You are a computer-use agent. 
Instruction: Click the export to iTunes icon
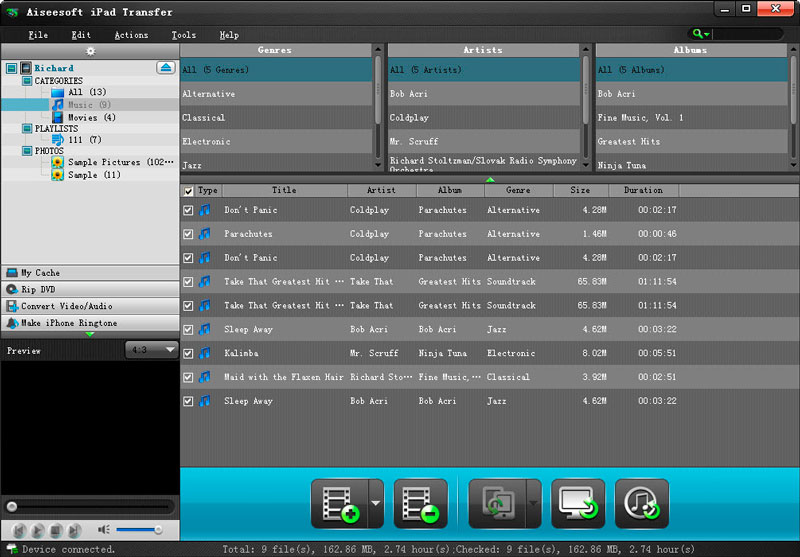641,503
